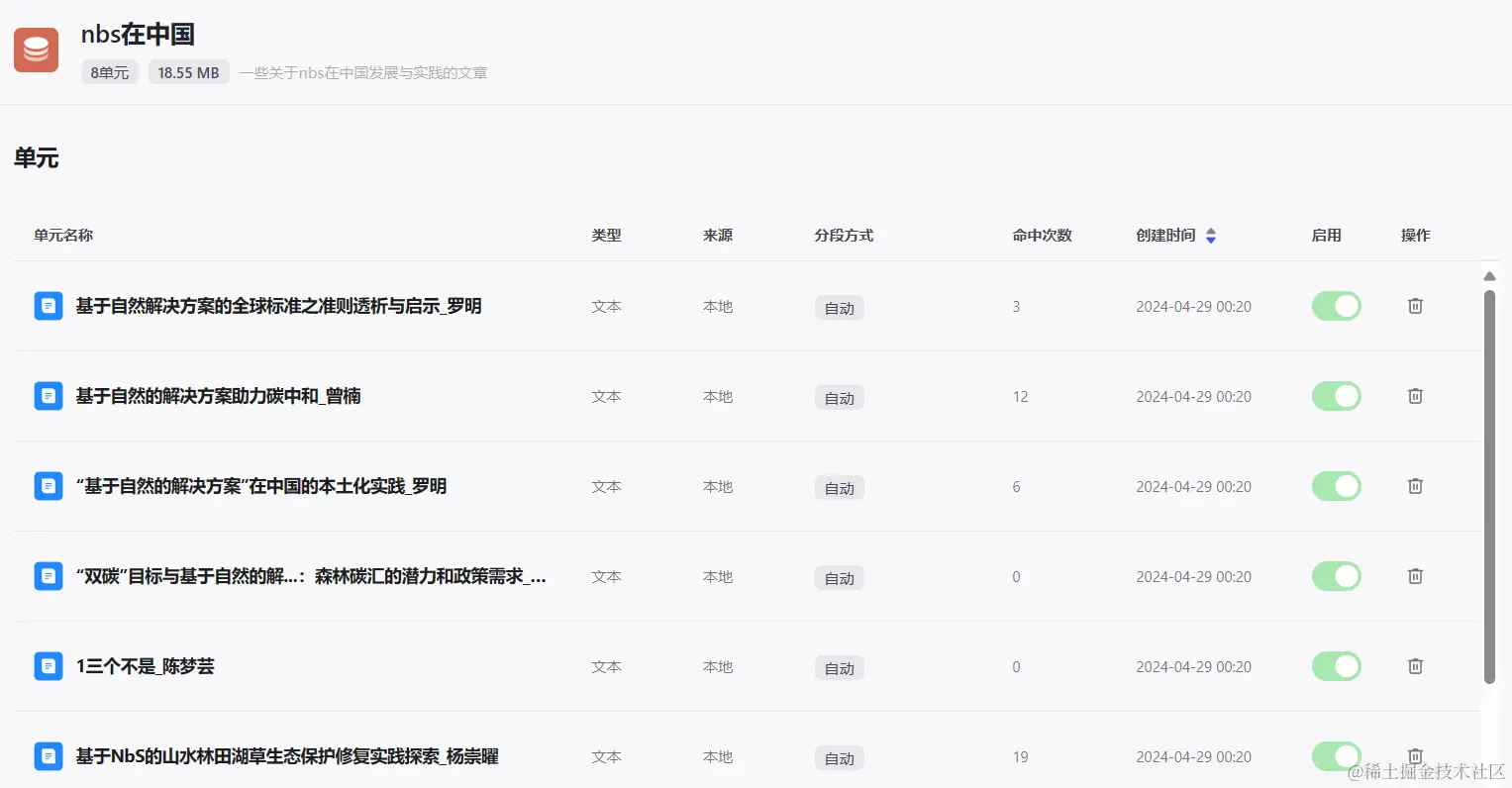Click the 自动 tag in 曾楠 row

[840, 398]
